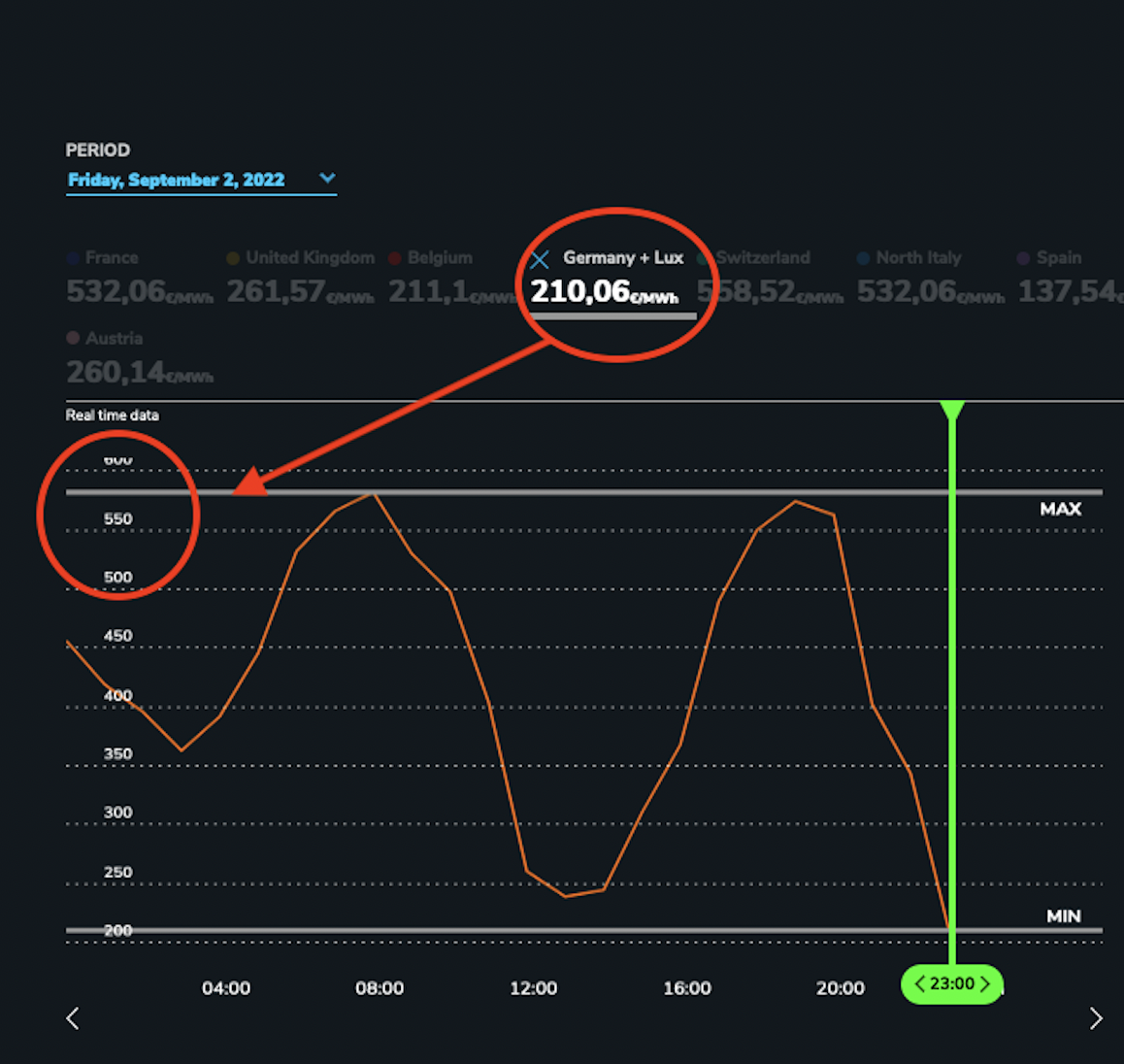Click the France color dot

(x=73, y=258)
